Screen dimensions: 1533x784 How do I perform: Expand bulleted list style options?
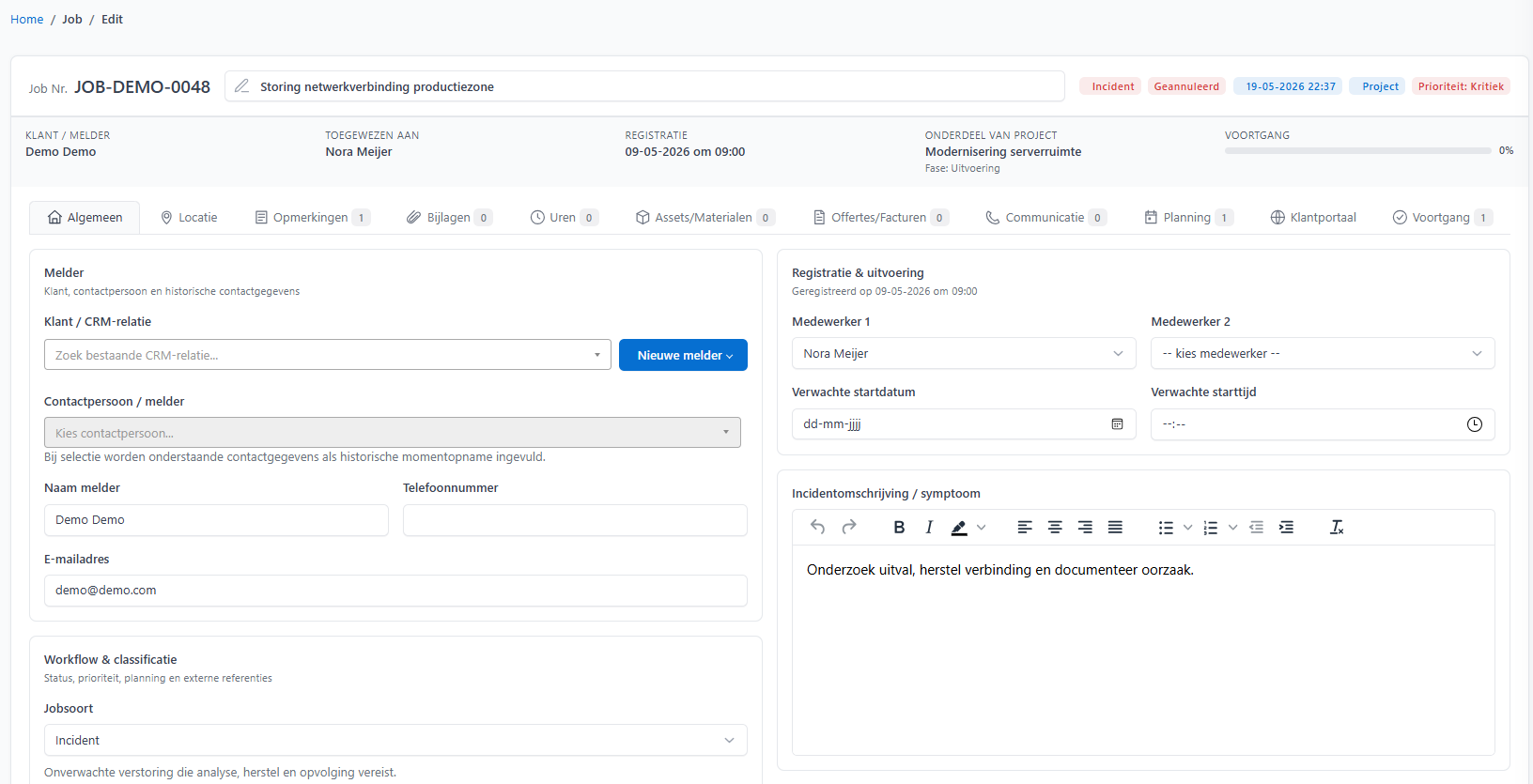coord(1187,528)
